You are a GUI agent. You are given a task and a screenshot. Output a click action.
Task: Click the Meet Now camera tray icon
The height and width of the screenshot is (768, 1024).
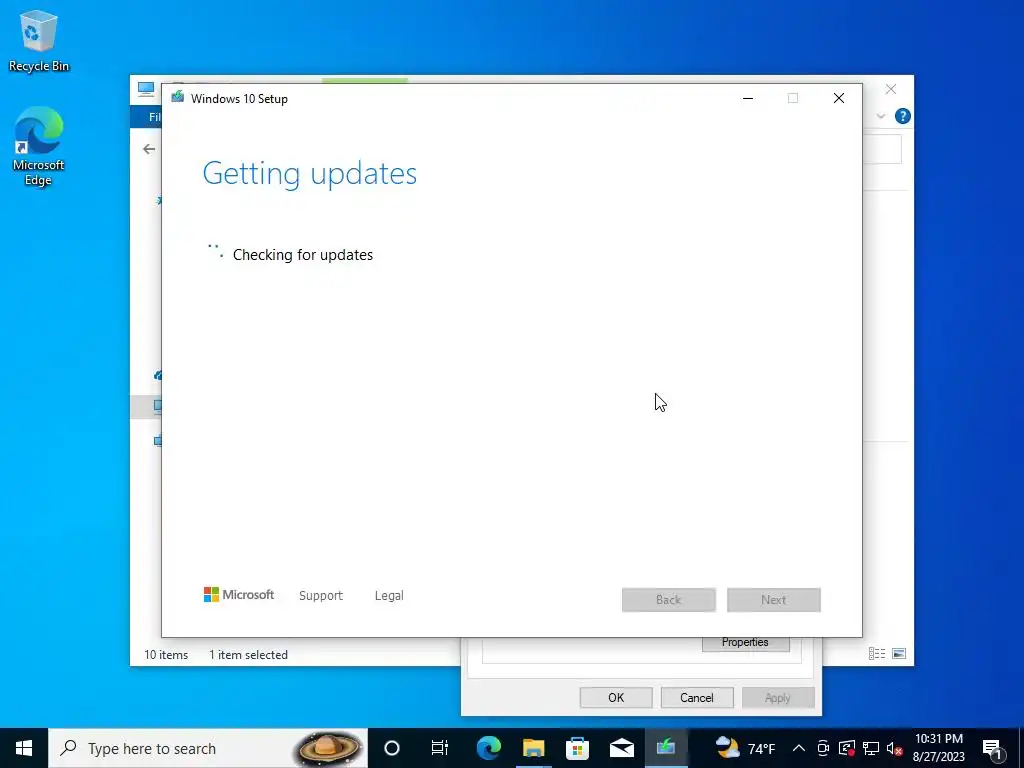(x=823, y=748)
